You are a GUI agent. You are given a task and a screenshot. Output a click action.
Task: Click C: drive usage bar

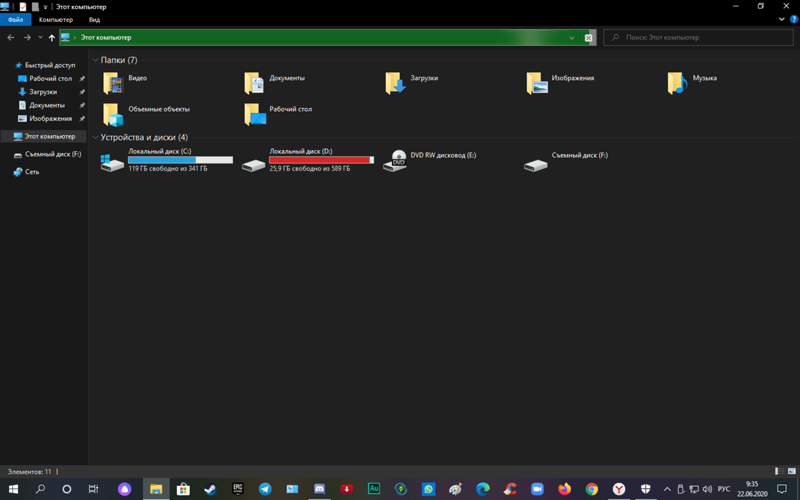pyautogui.click(x=180, y=160)
